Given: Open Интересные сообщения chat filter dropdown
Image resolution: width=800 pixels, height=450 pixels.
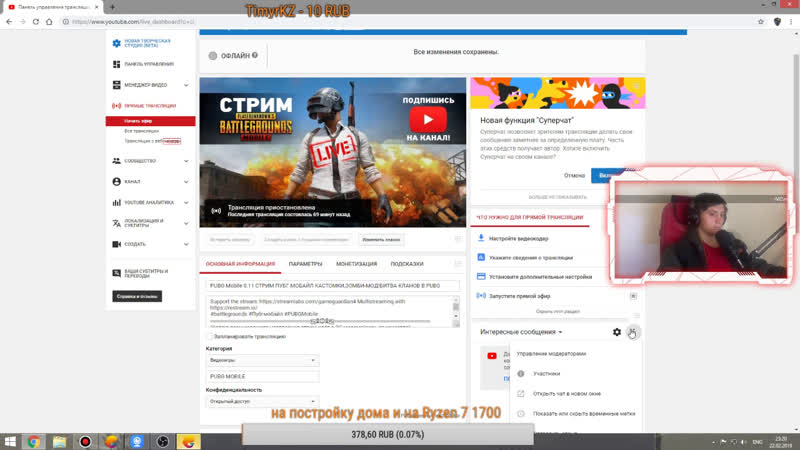Looking at the screenshot, I should point(521,332).
